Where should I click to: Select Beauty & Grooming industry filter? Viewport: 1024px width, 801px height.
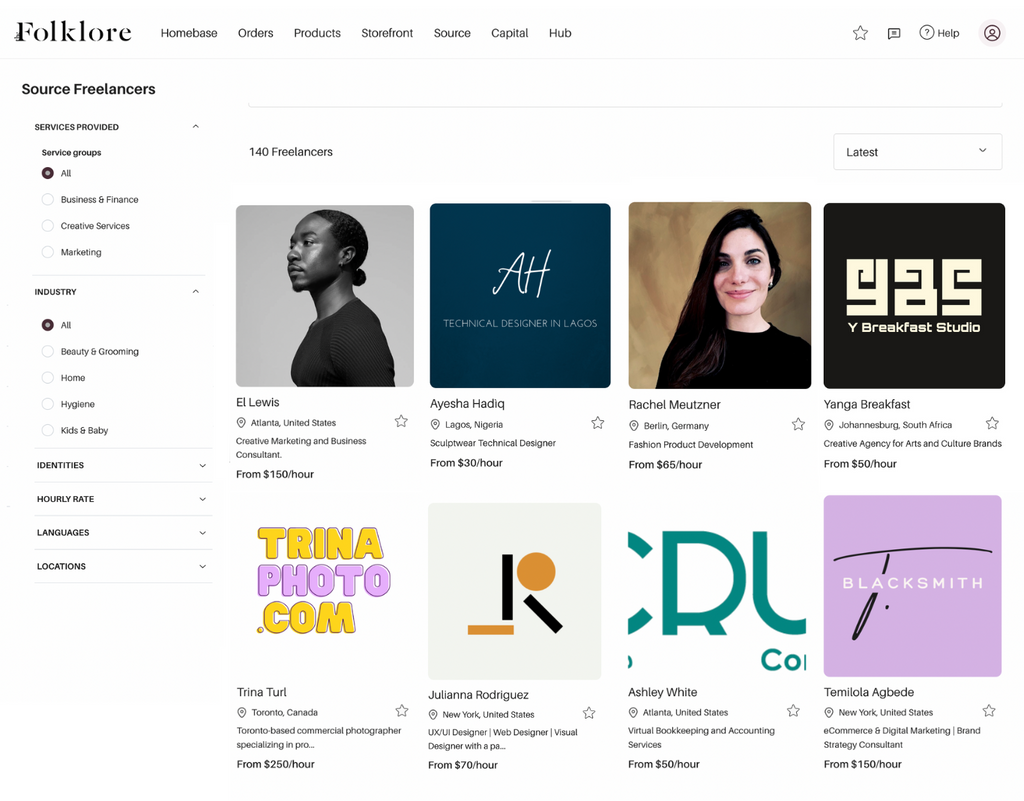click(x=48, y=352)
